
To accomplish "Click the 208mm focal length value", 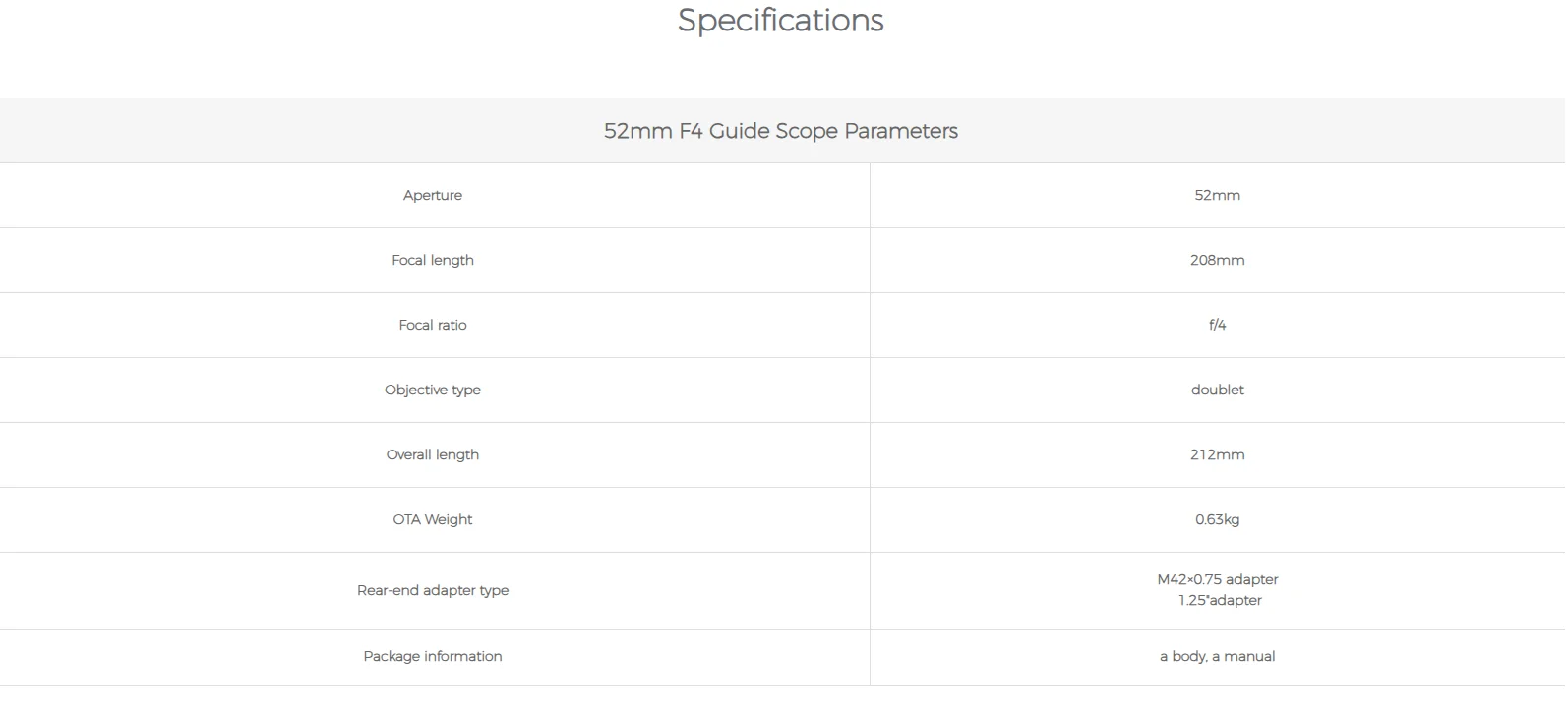I will click(x=1217, y=260).
